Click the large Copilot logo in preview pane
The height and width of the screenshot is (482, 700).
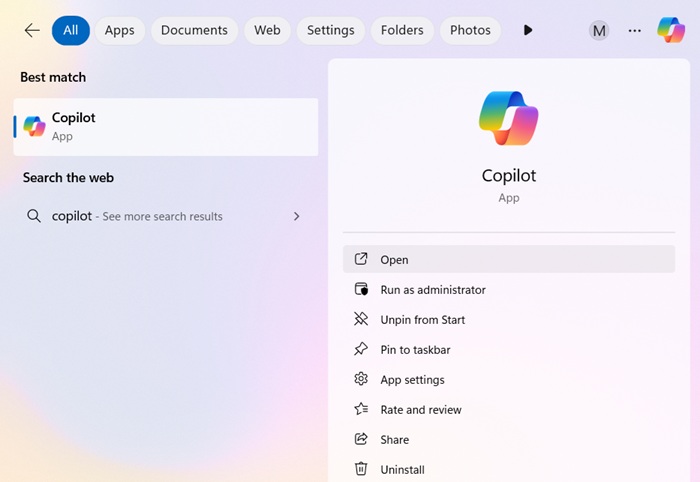(x=508, y=118)
